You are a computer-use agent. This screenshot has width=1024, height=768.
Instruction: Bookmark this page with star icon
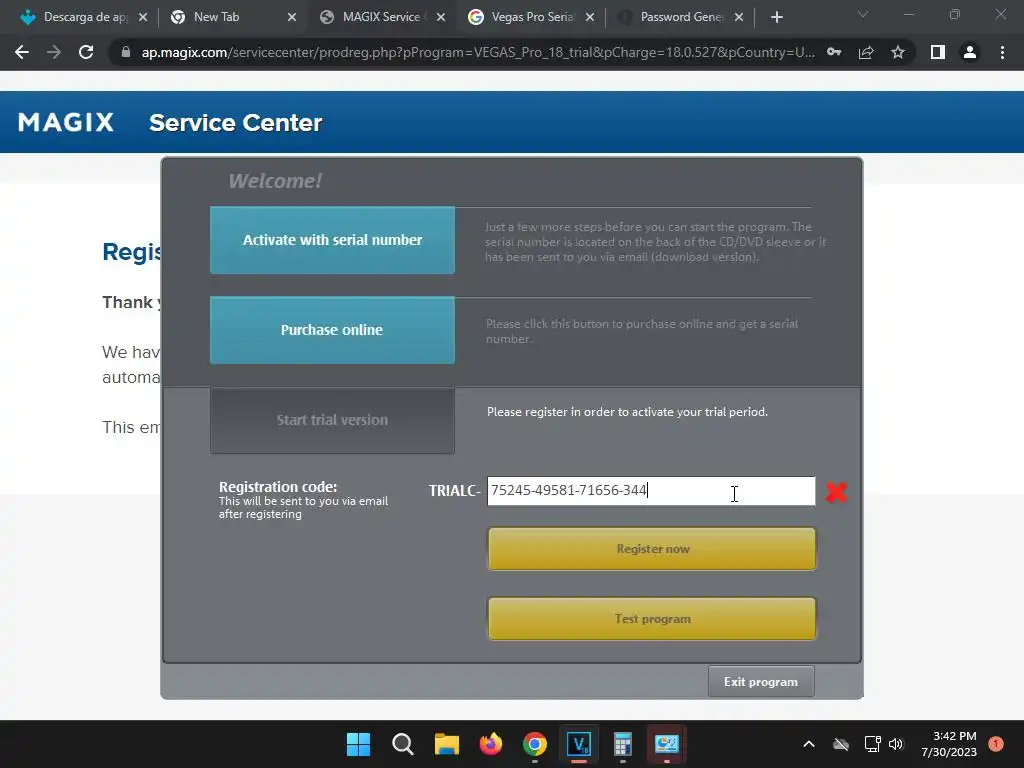898,52
